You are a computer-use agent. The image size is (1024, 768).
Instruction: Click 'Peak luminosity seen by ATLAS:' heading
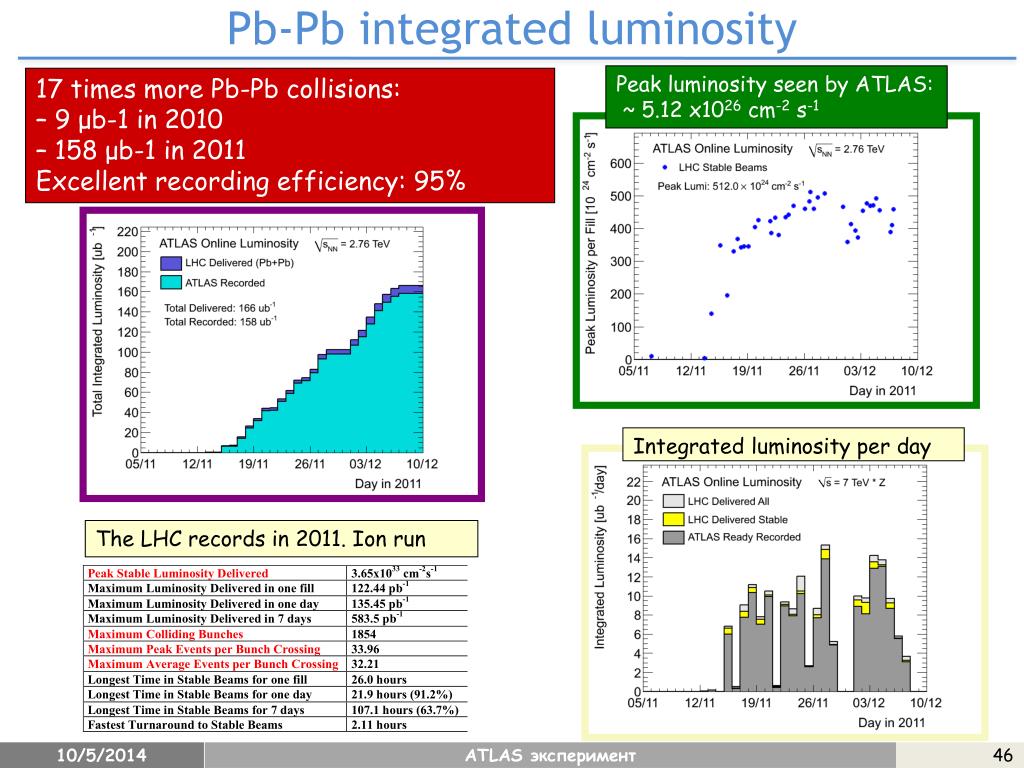tap(774, 84)
